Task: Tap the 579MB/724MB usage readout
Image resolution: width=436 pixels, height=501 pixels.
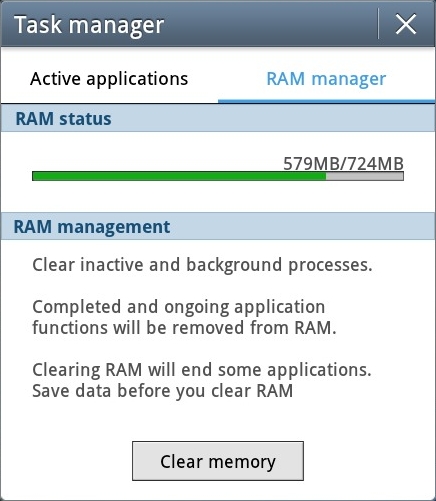Action: point(343,163)
